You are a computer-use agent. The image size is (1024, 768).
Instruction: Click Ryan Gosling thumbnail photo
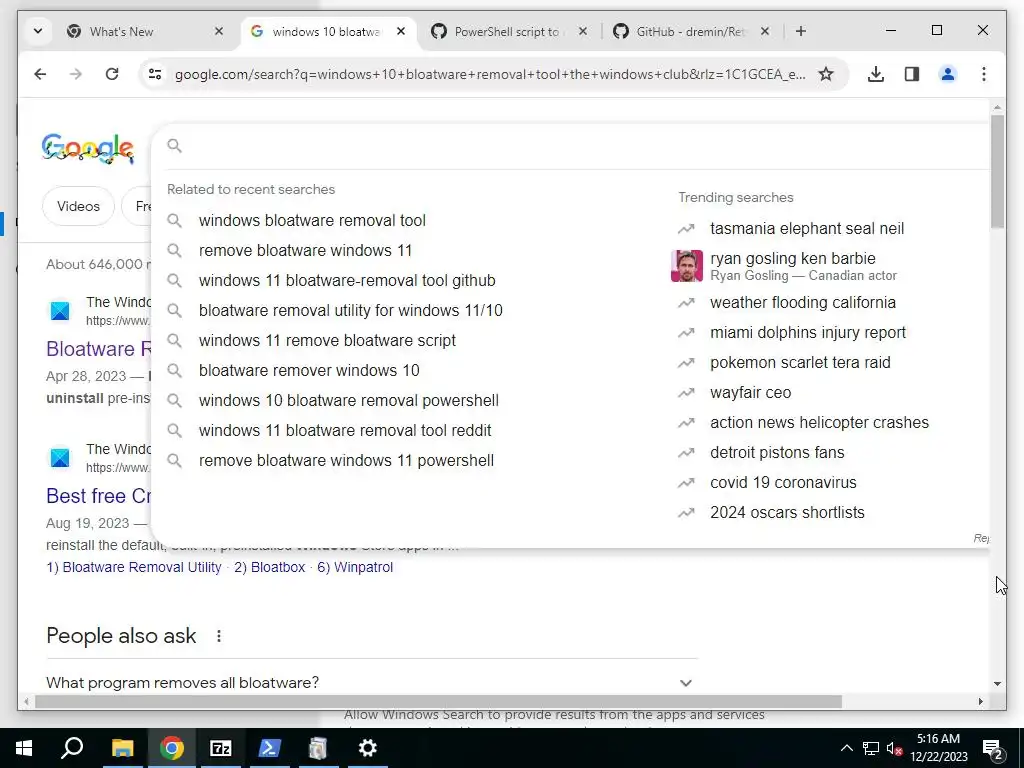[687, 266]
